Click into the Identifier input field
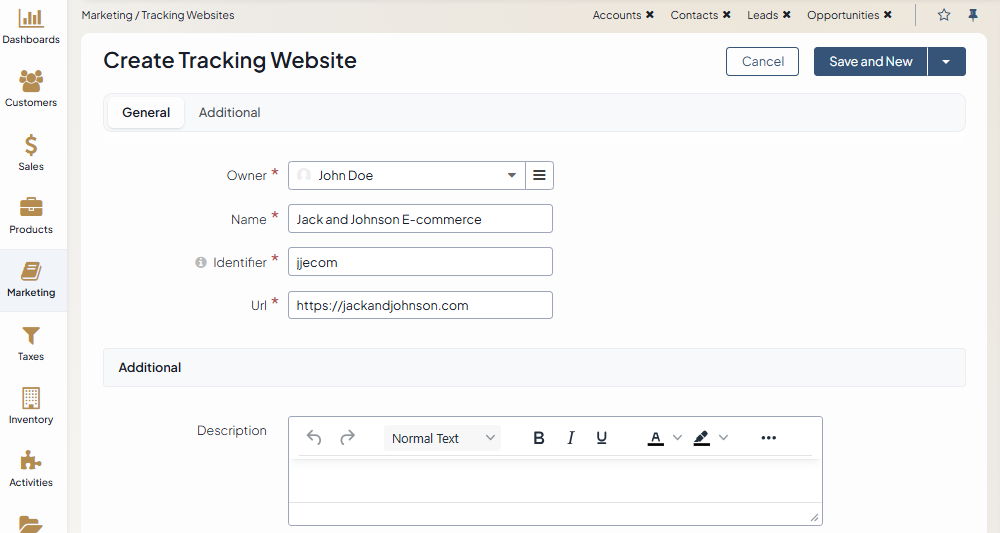 pos(420,262)
